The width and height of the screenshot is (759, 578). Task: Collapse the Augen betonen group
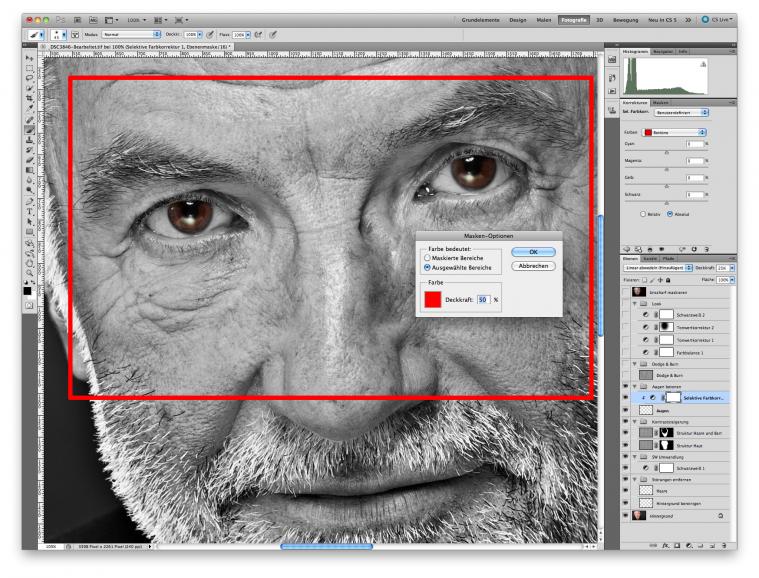tap(635, 386)
